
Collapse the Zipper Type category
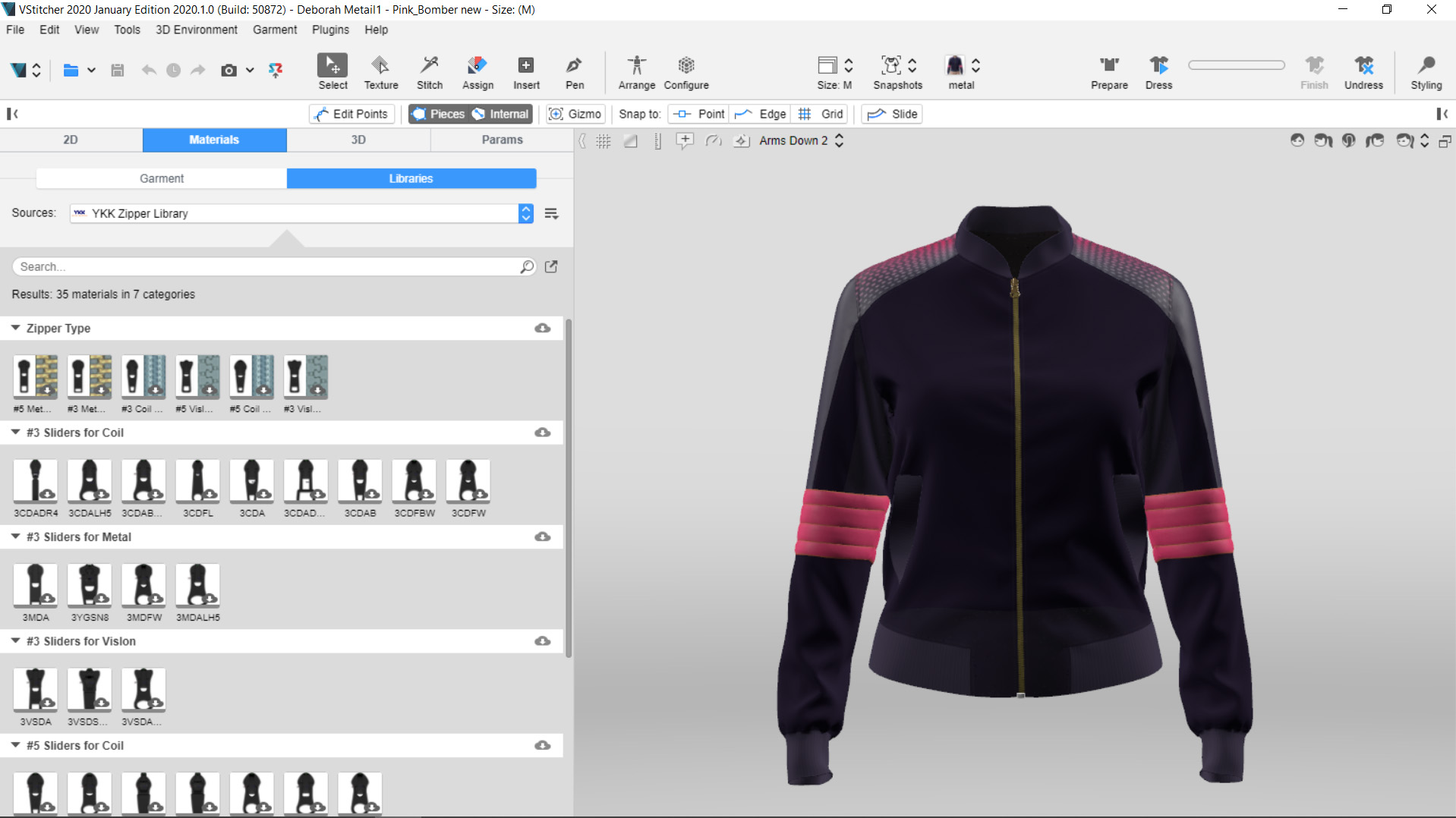tap(15, 328)
